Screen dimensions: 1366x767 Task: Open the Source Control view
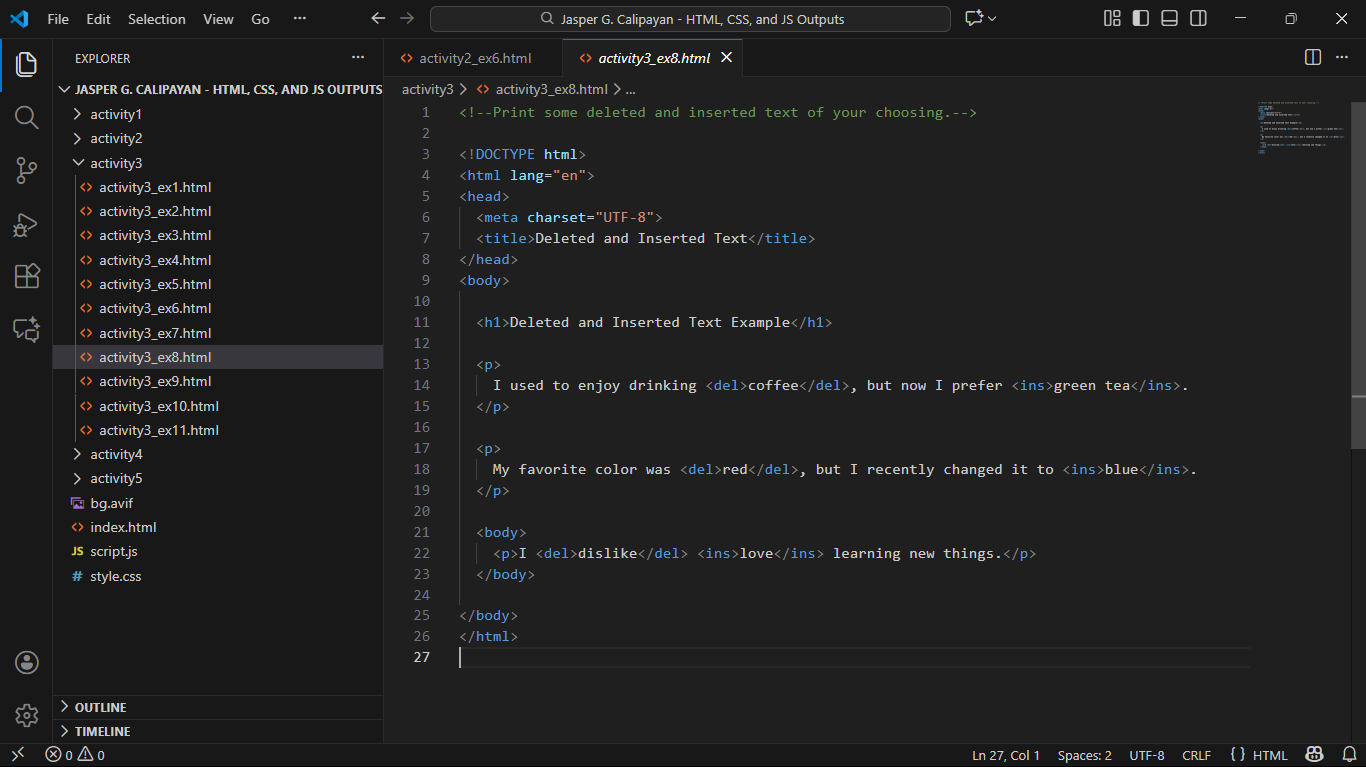pos(27,171)
